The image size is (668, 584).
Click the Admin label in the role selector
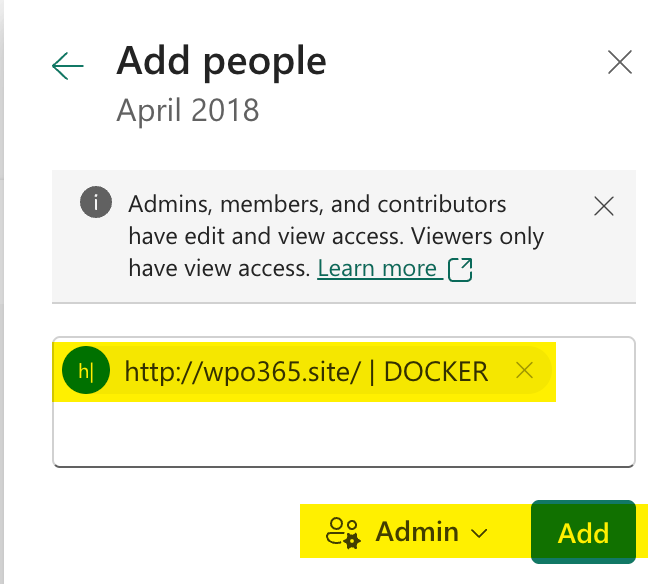pyautogui.click(x=417, y=533)
